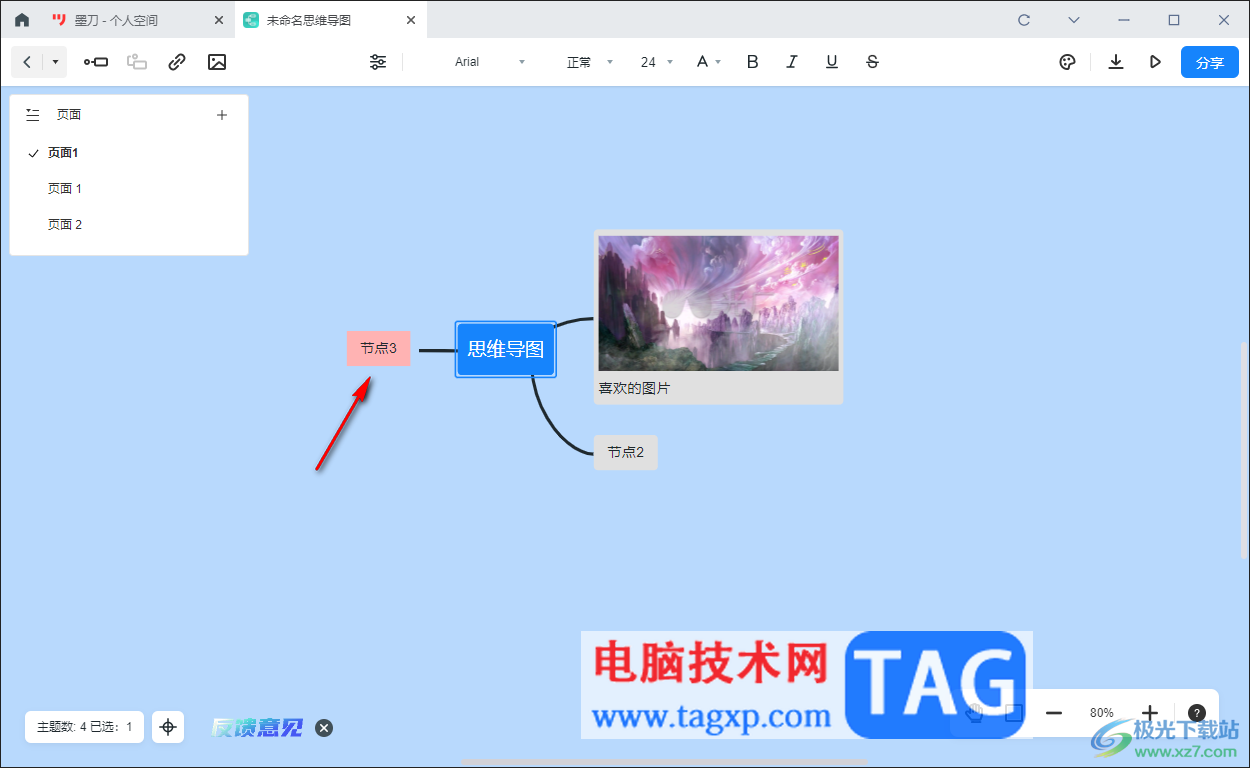The height and width of the screenshot is (768, 1250).
Task: Open the title bar chevron dropdown
Action: (x=1074, y=20)
